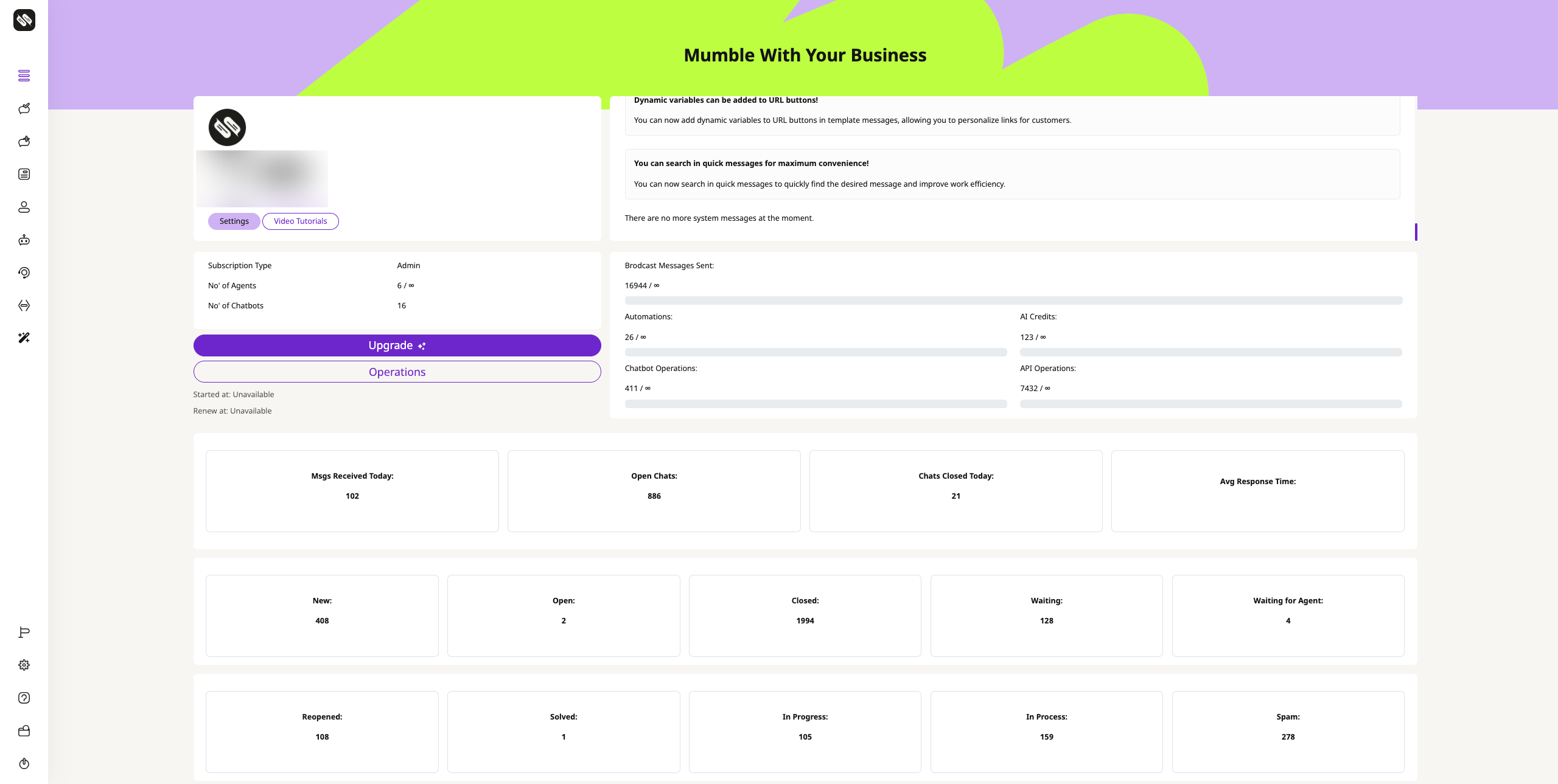Open the robot chatbot icon in sidebar
The height and width of the screenshot is (784, 1558).
(x=24, y=240)
